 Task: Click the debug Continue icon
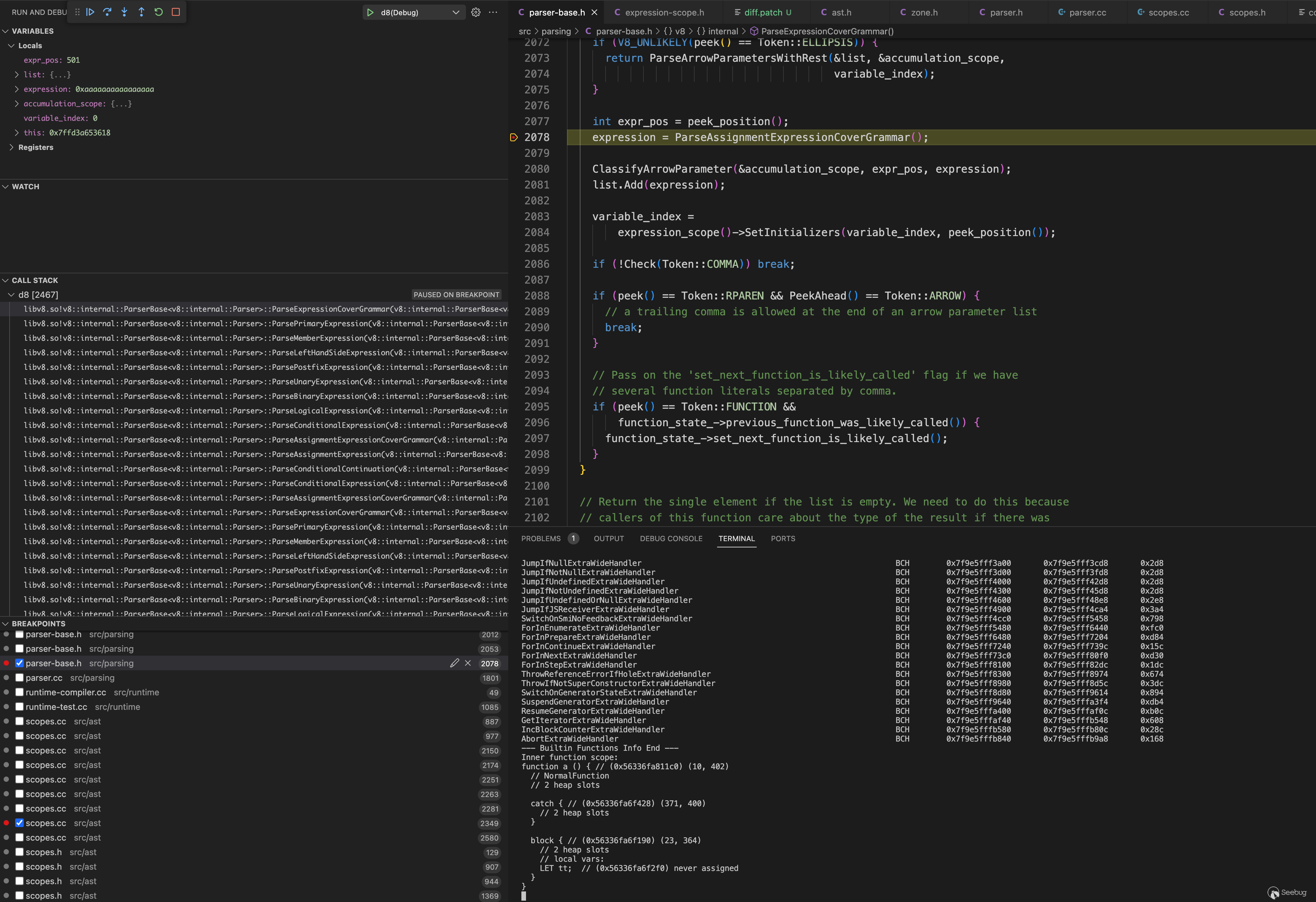(90, 12)
